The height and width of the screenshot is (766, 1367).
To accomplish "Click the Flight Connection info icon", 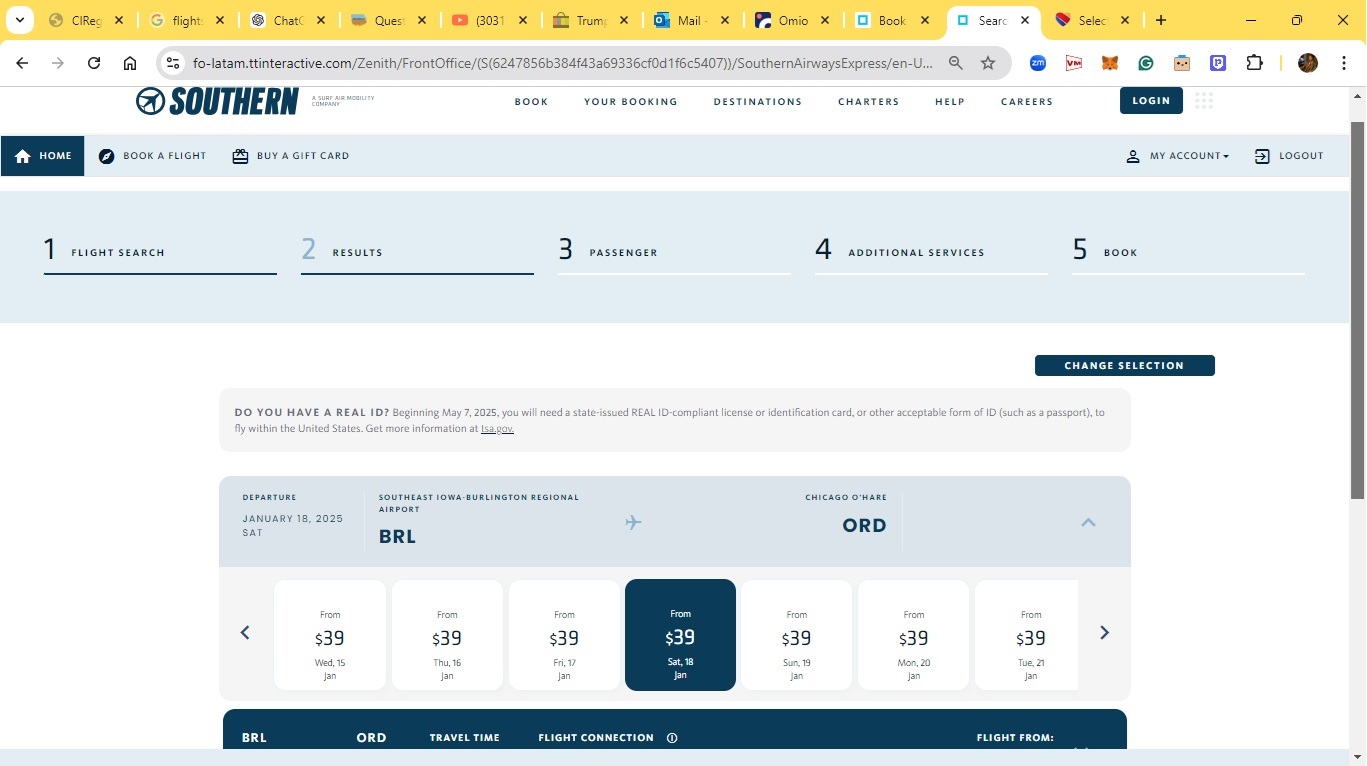I will [x=672, y=738].
